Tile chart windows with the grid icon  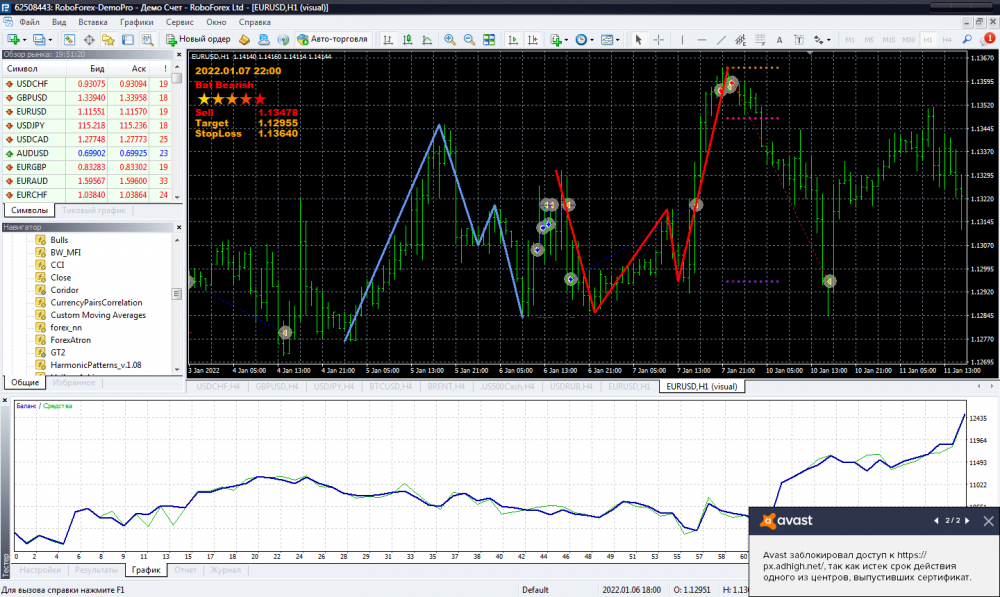(x=489, y=40)
